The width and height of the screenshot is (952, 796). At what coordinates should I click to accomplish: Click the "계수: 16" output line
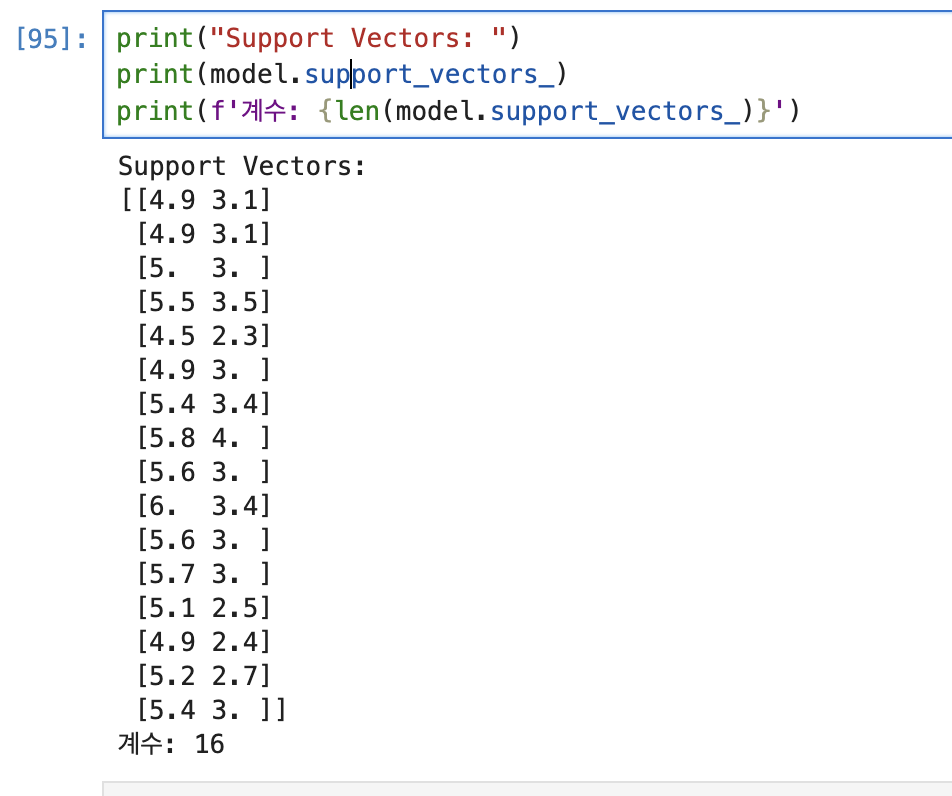coord(171,744)
